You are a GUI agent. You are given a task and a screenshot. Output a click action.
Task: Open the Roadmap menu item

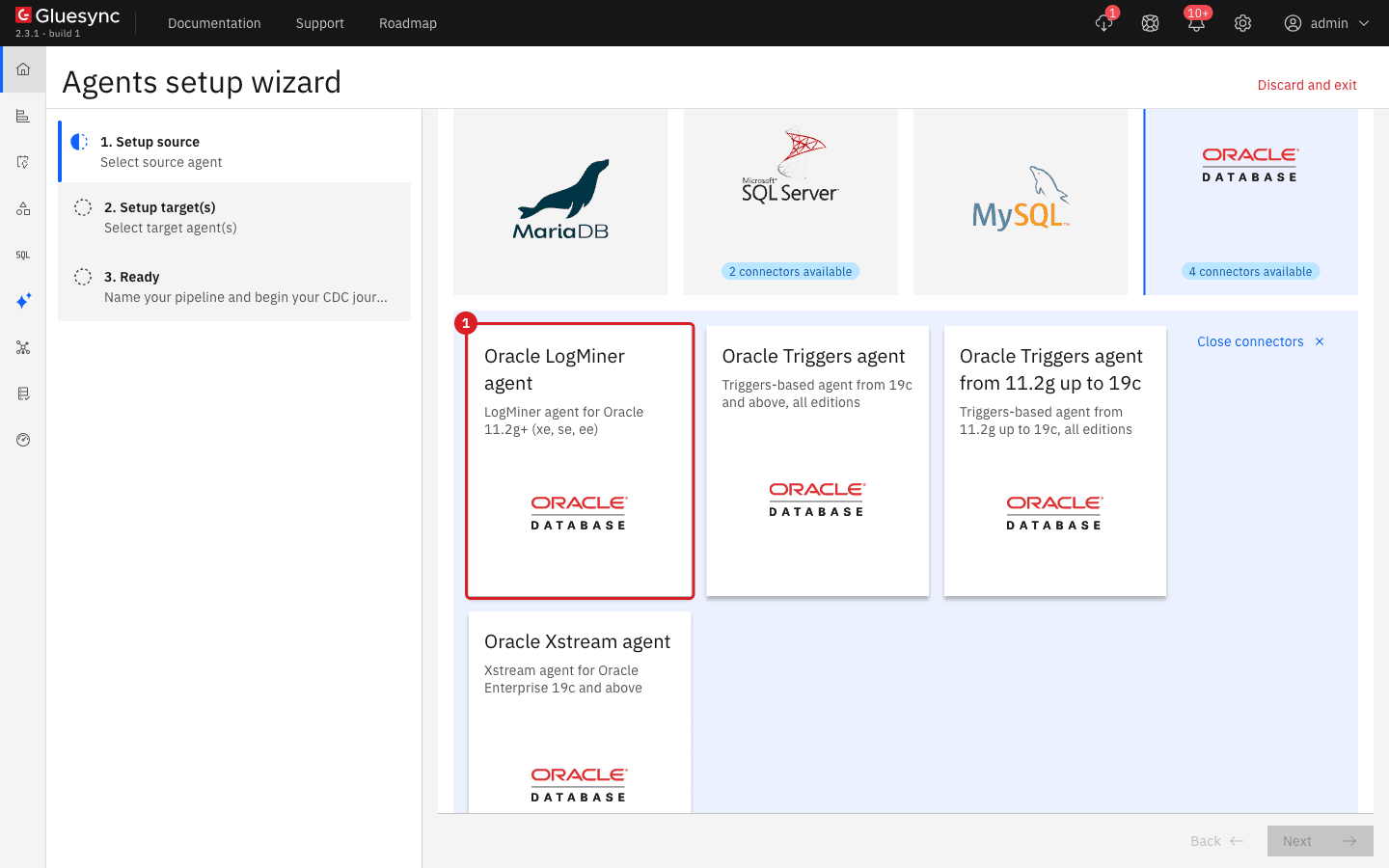click(408, 23)
